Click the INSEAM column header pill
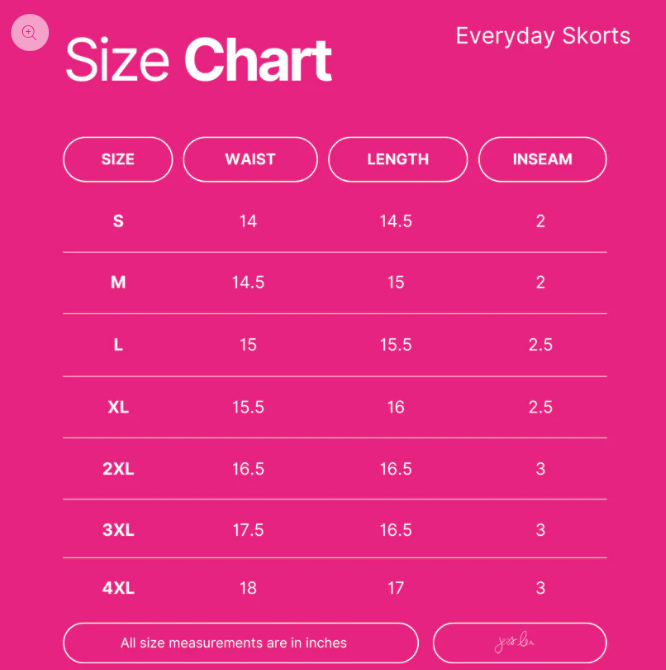The width and height of the screenshot is (666, 670). pos(542,159)
